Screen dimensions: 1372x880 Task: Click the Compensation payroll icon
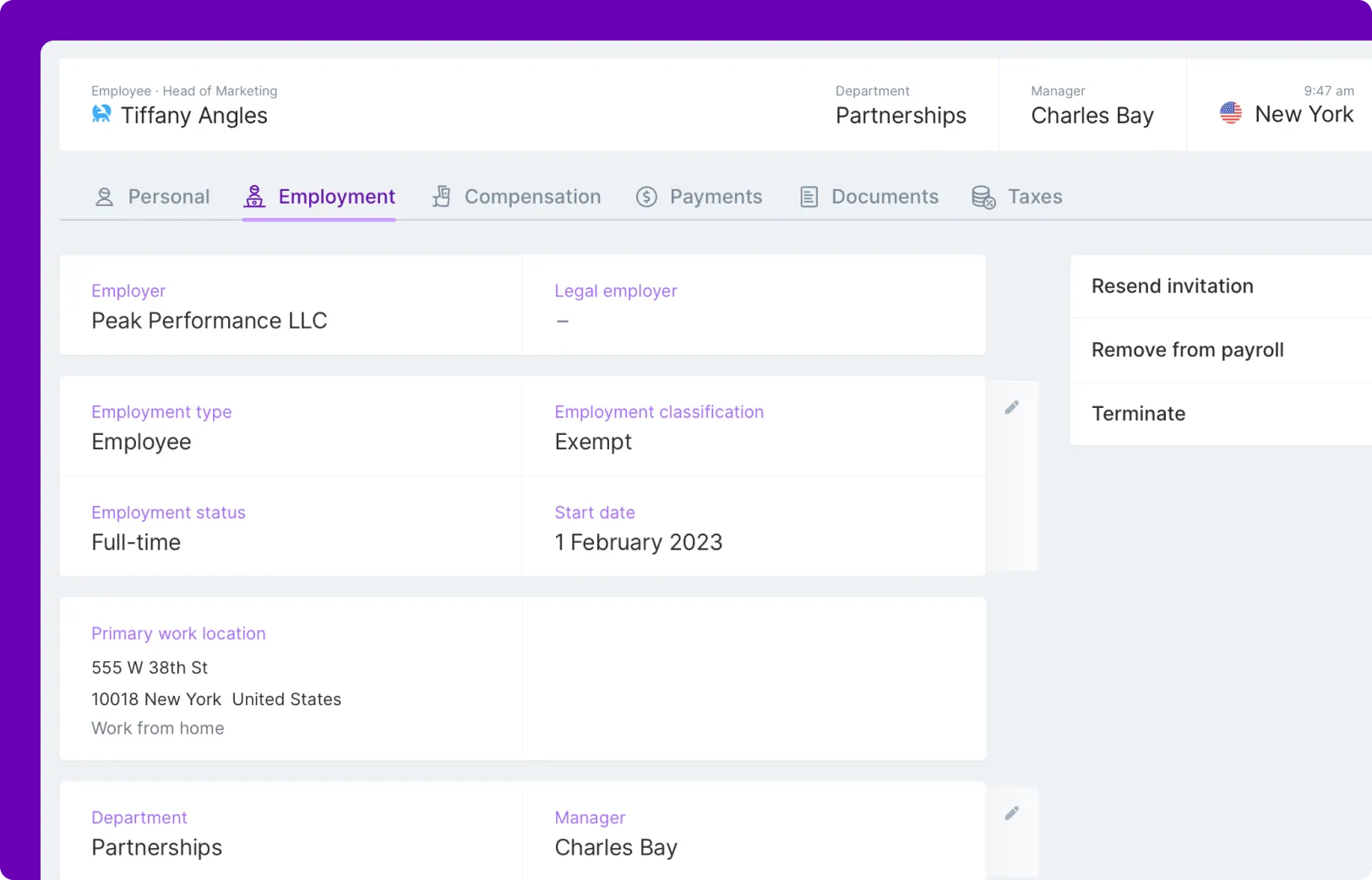tap(442, 196)
